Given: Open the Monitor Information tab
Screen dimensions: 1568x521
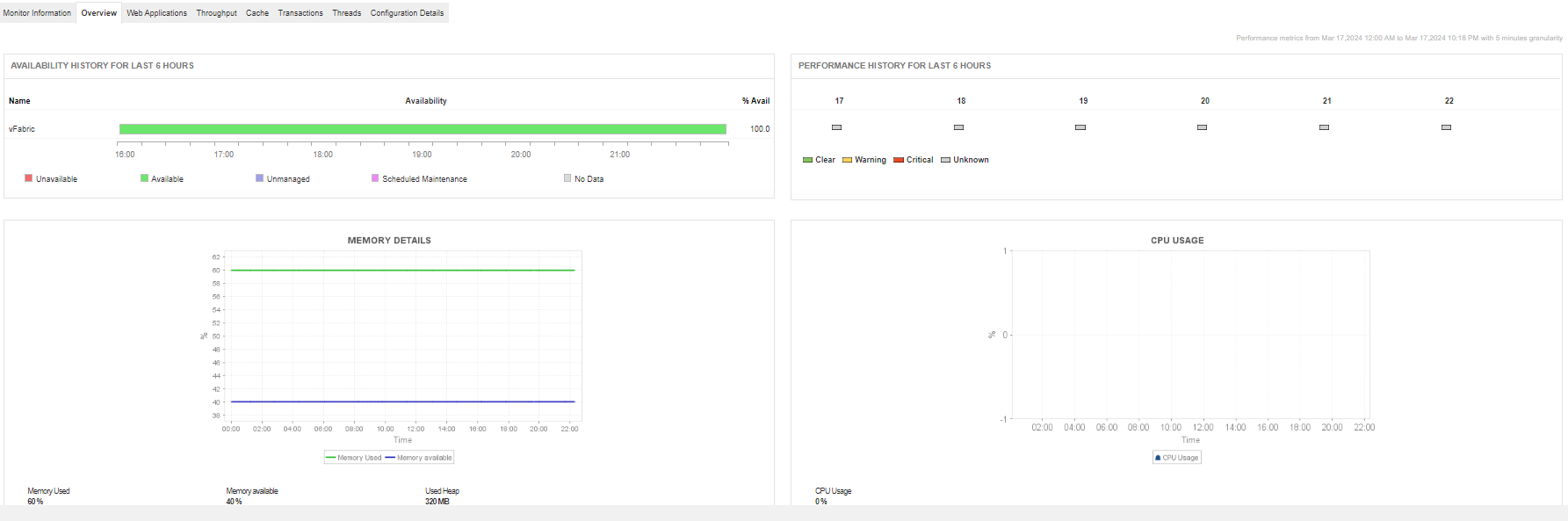Looking at the screenshot, I should coord(37,13).
